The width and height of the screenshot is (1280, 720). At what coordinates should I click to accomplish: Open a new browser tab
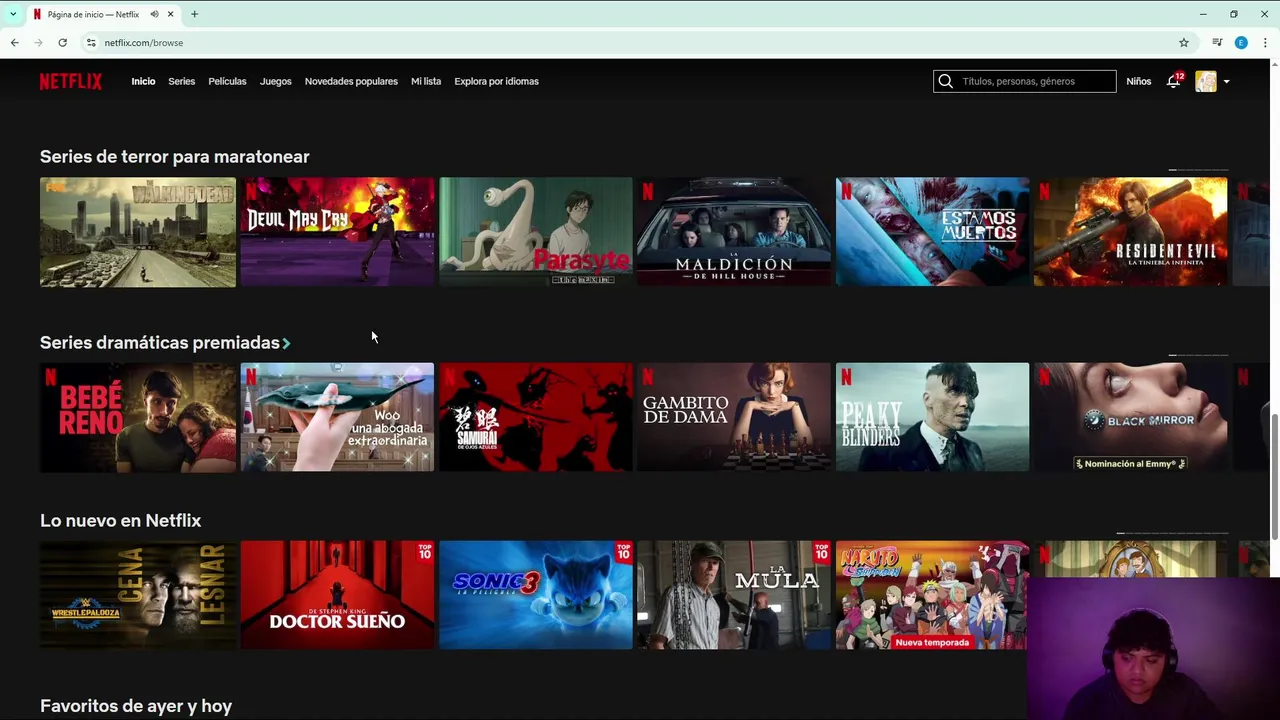pos(194,14)
